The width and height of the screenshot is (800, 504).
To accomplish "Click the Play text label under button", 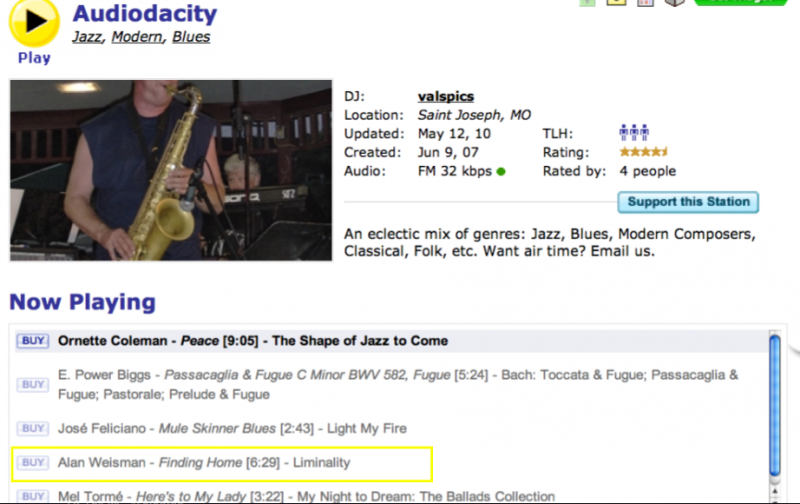I will 34,58.
